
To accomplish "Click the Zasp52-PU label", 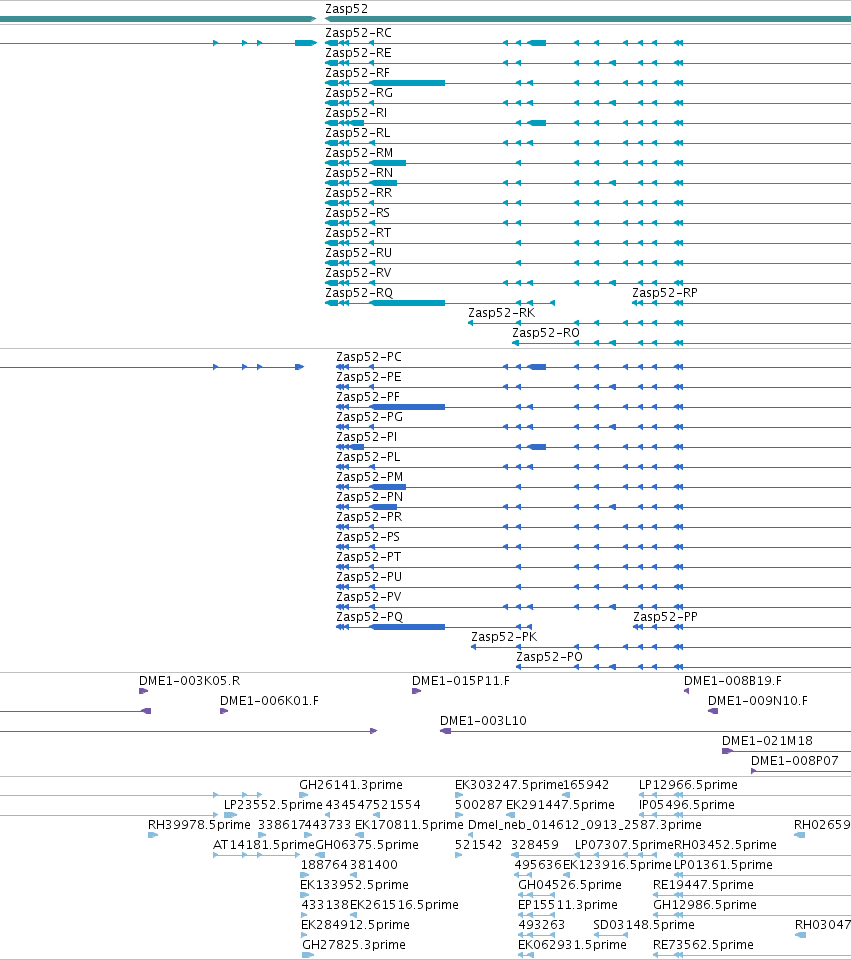I will (369, 577).
